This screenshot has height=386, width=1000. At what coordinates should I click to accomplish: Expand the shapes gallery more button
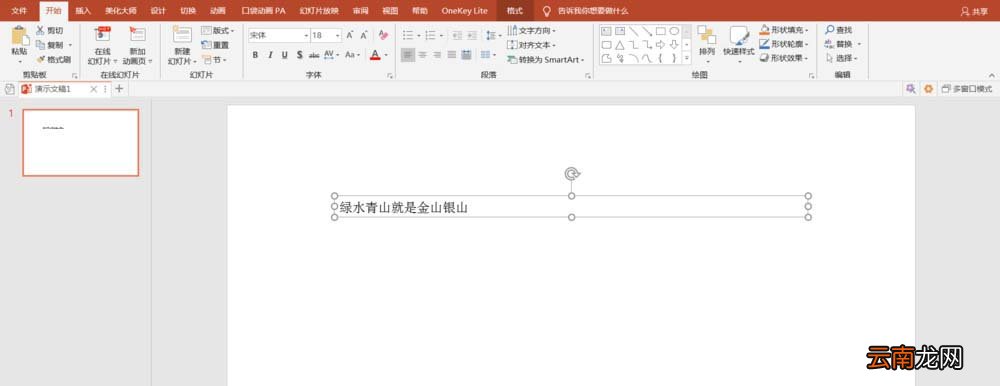(687, 58)
